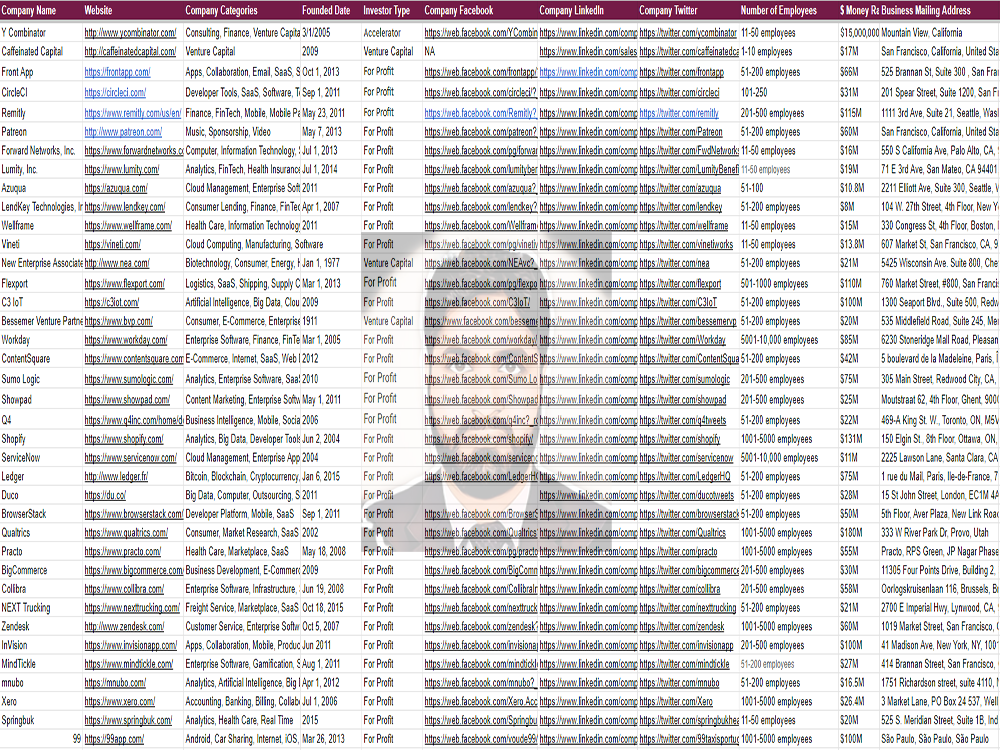Select the Mountain View, California address cell
Viewport: 1000px width, 750px height.
922,33
